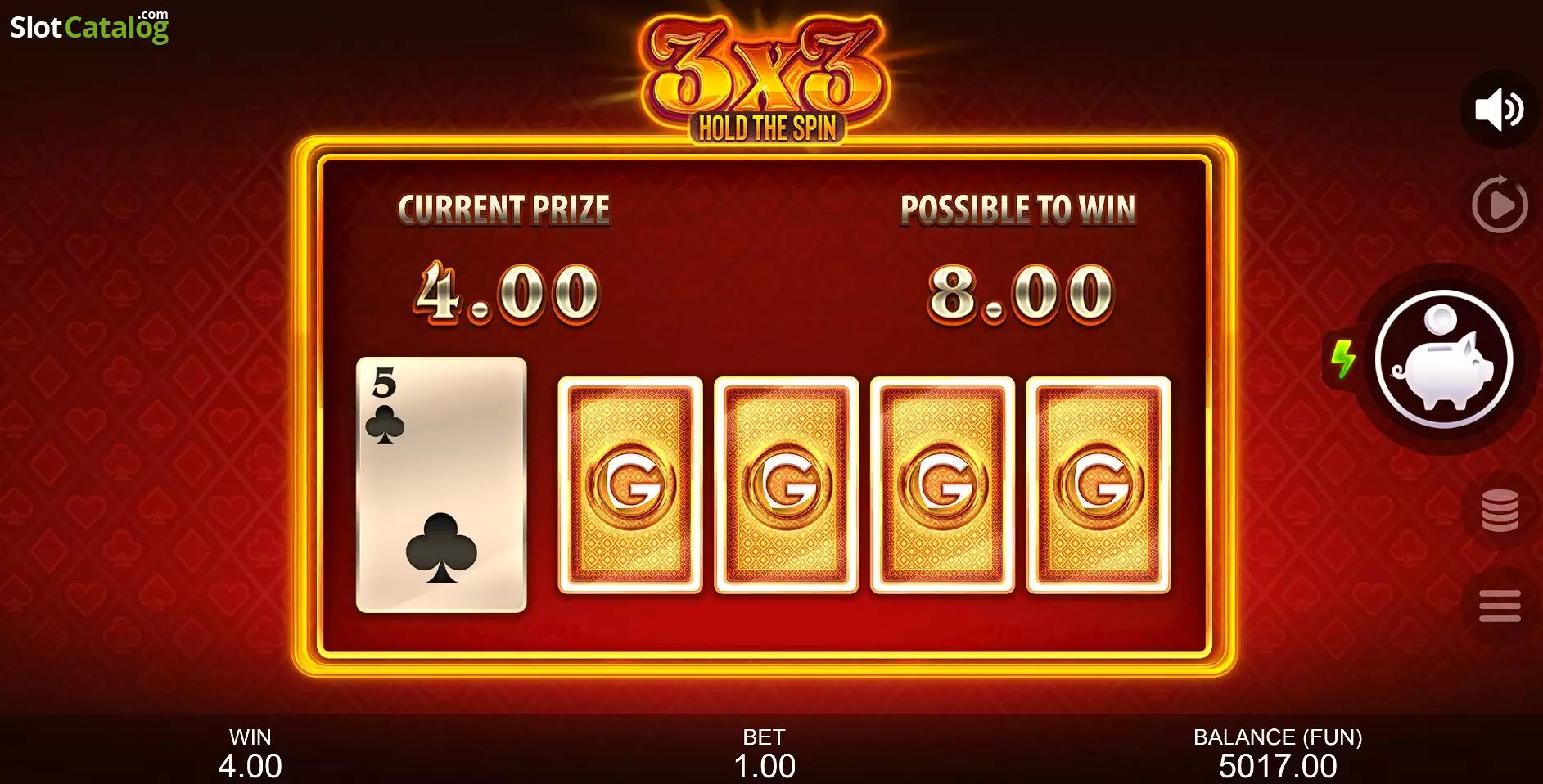This screenshot has width=1543, height=784.
Task: Open the hamburger menu icon
Action: [x=1500, y=606]
